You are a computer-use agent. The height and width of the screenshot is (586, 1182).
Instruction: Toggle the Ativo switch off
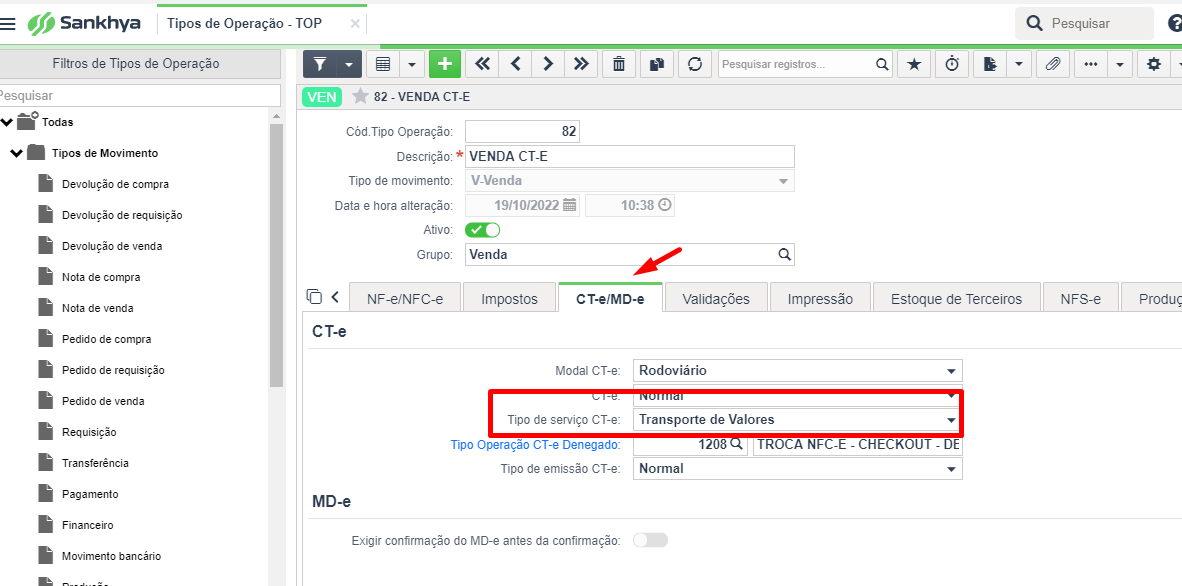483,230
